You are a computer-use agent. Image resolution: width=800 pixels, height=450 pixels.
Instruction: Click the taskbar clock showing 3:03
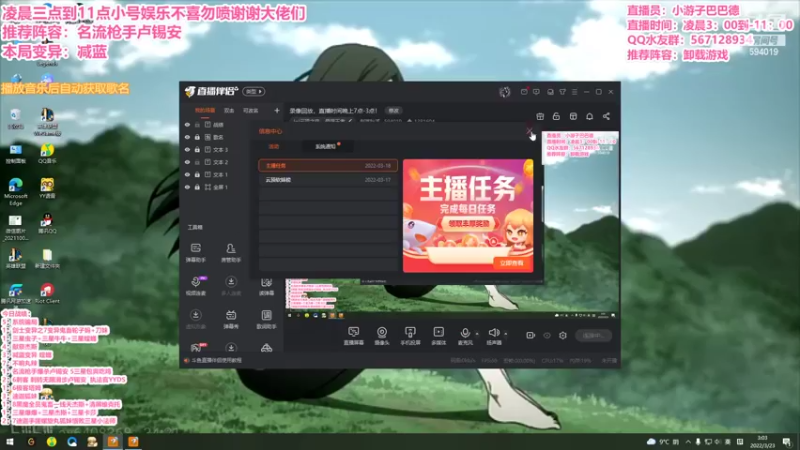[762, 442]
